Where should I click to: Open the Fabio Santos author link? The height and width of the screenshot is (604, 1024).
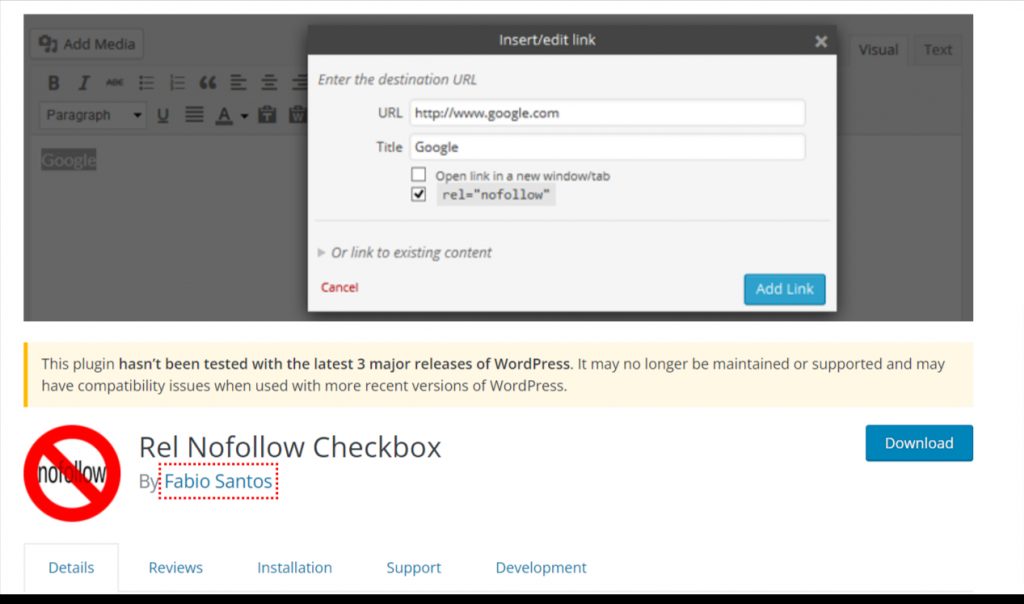pyautogui.click(x=218, y=481)
